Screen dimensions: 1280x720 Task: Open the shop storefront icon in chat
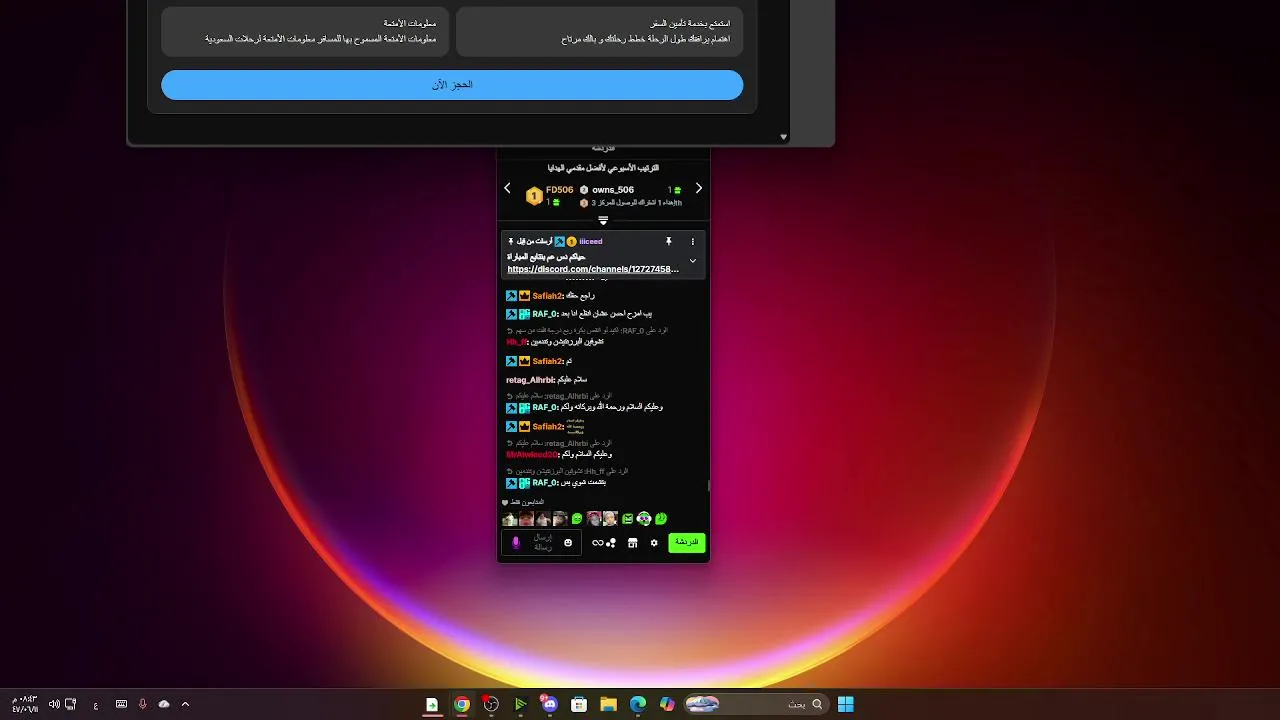(632, 543)
